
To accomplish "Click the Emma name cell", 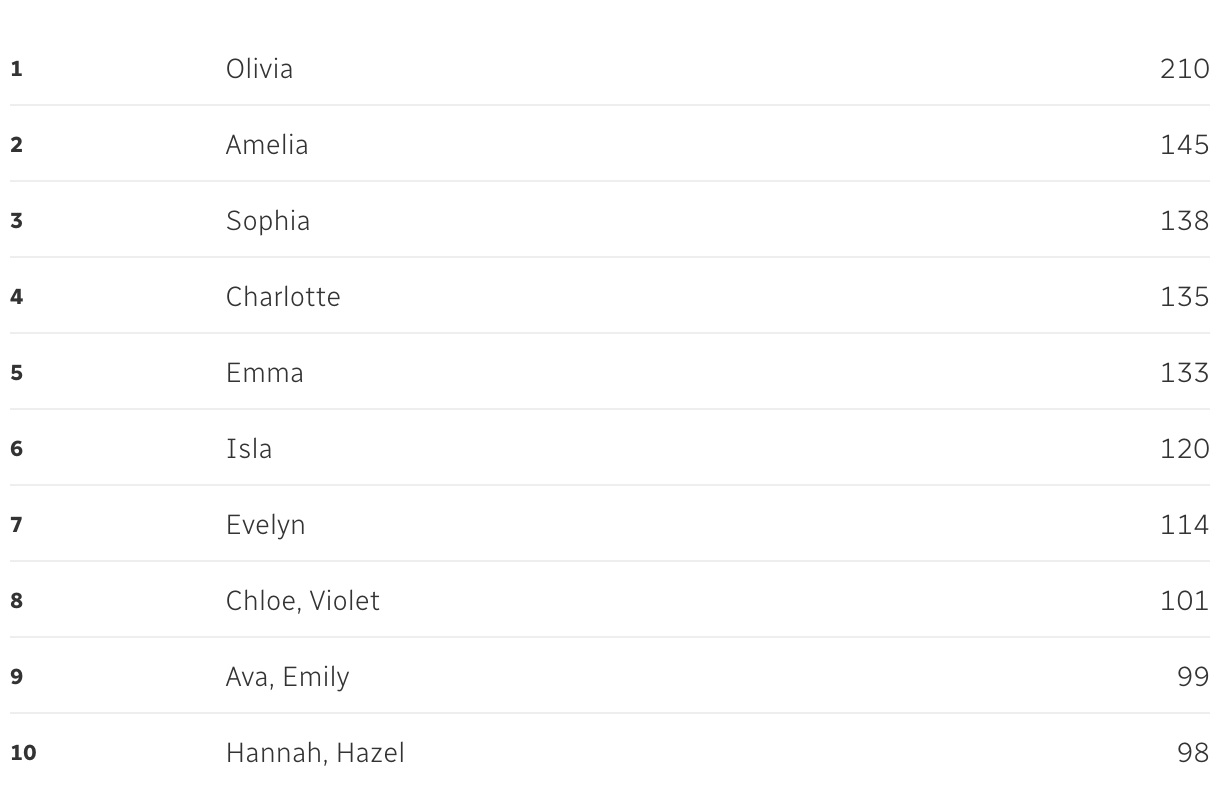I will 264,373.
